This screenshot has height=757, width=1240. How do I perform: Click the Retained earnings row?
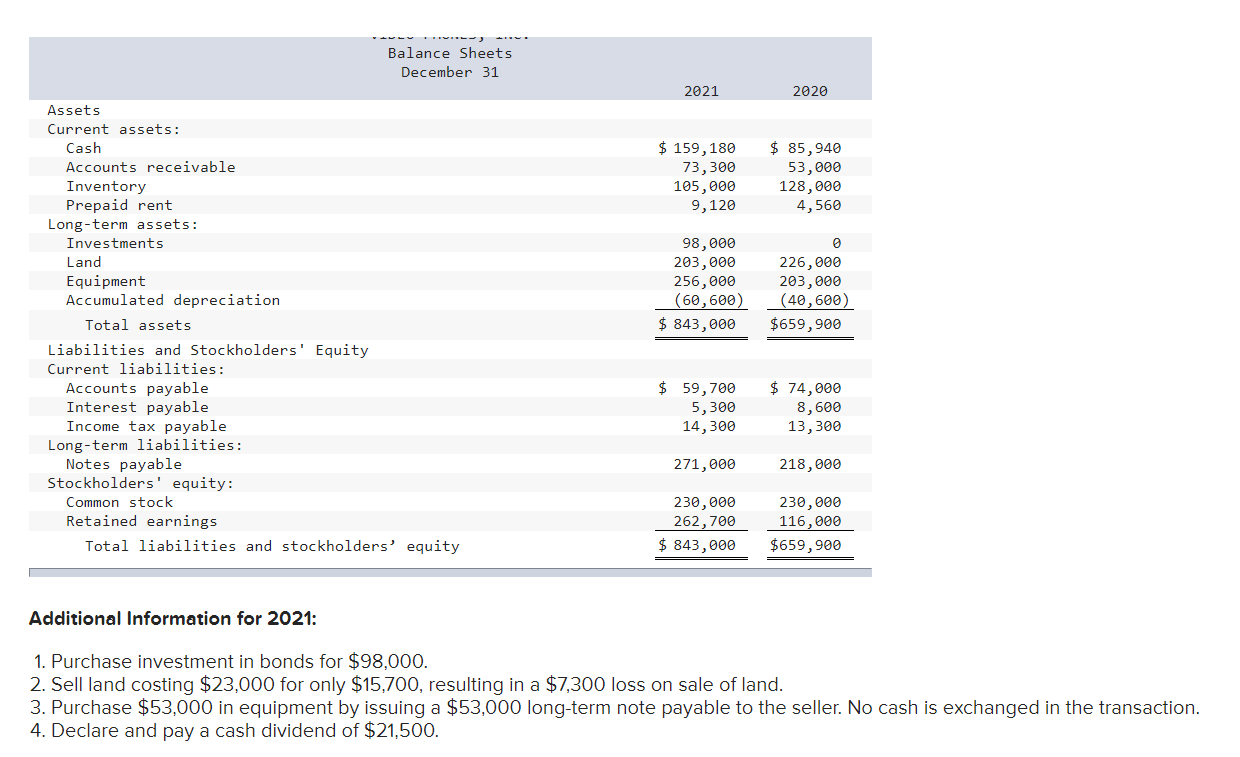tap(140, 520)
